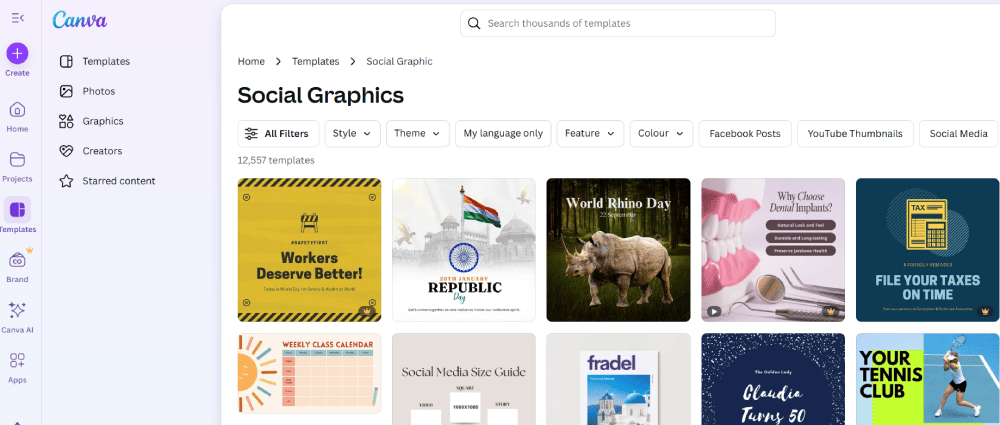This screenshot has width=1000, height=425.
Task: Open the Colour filter dropdown
Action: (x=661, y=133)
